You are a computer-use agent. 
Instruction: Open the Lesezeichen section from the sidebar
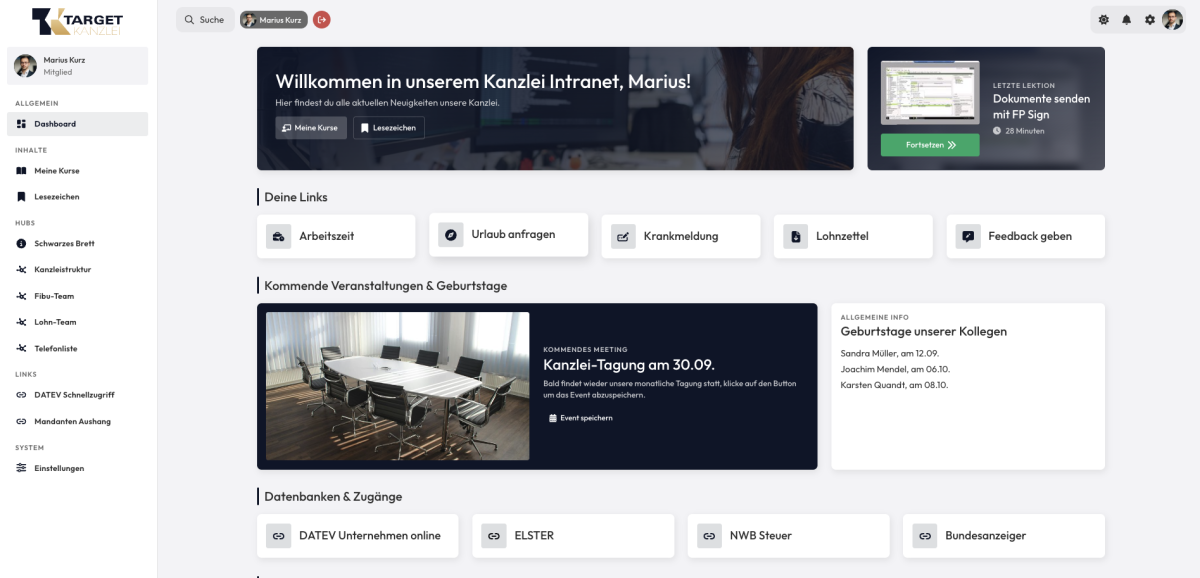[58, 196]
